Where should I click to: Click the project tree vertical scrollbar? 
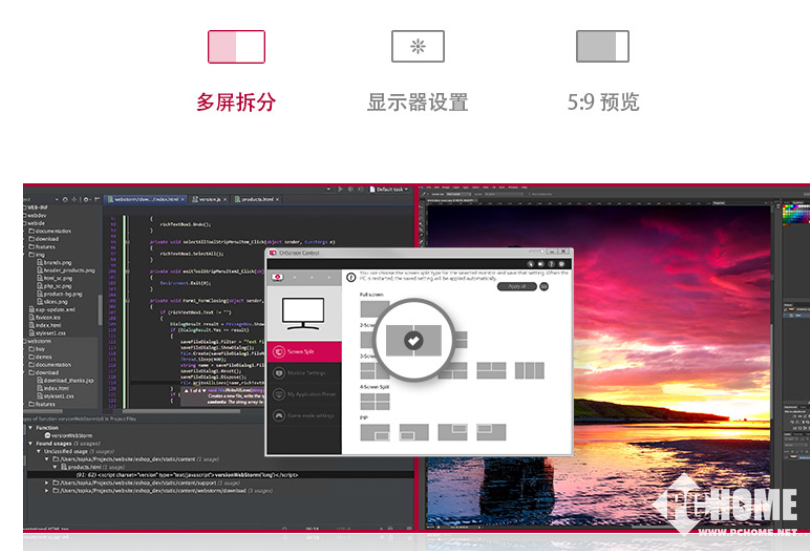tap(100, 309)
